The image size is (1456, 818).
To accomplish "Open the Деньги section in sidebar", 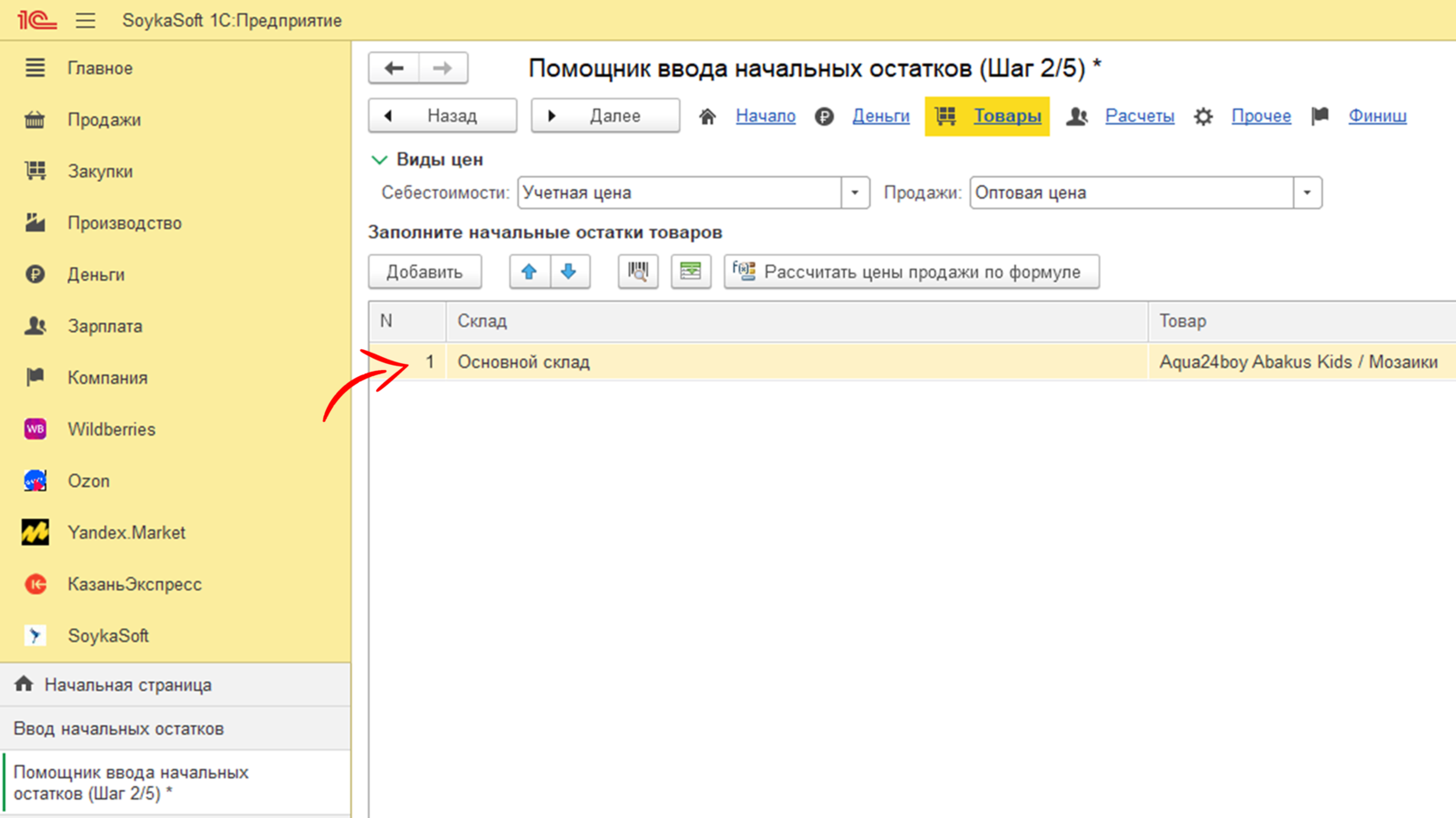I will pos(96,274).
